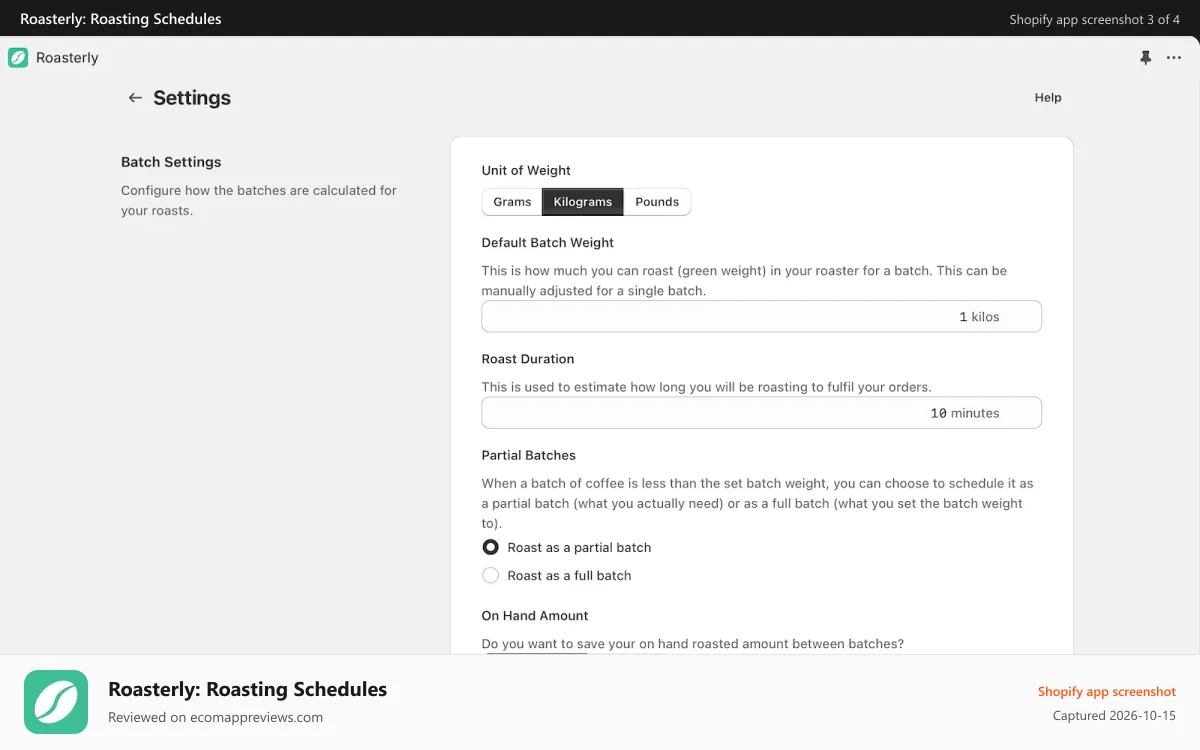Click the Roasterly app name in header
The width and height of the screenshot is (1200, 750).
67,58
